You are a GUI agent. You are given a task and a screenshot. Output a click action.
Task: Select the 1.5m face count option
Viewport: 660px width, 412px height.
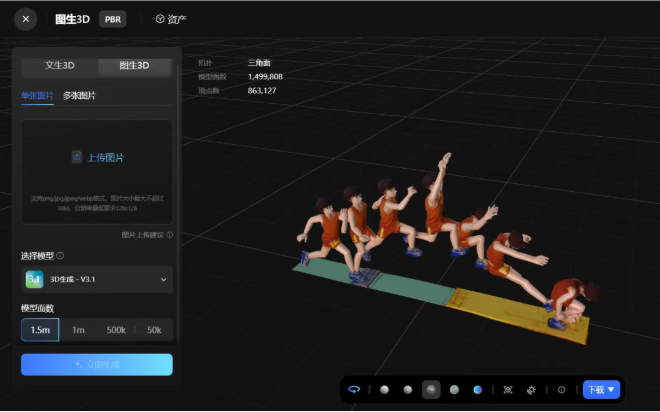click(40, 330)
